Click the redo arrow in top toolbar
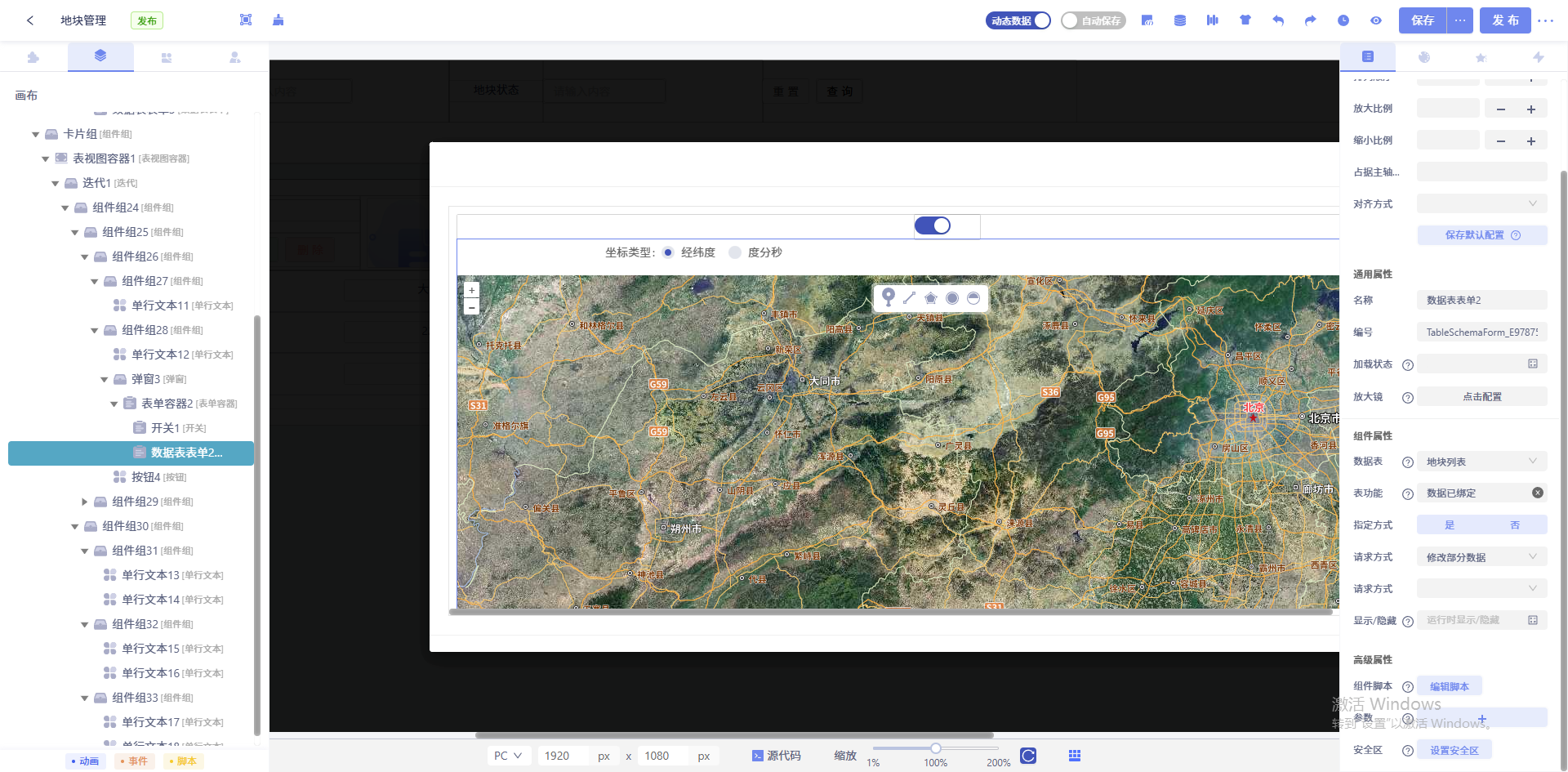 pos(1311,20)
